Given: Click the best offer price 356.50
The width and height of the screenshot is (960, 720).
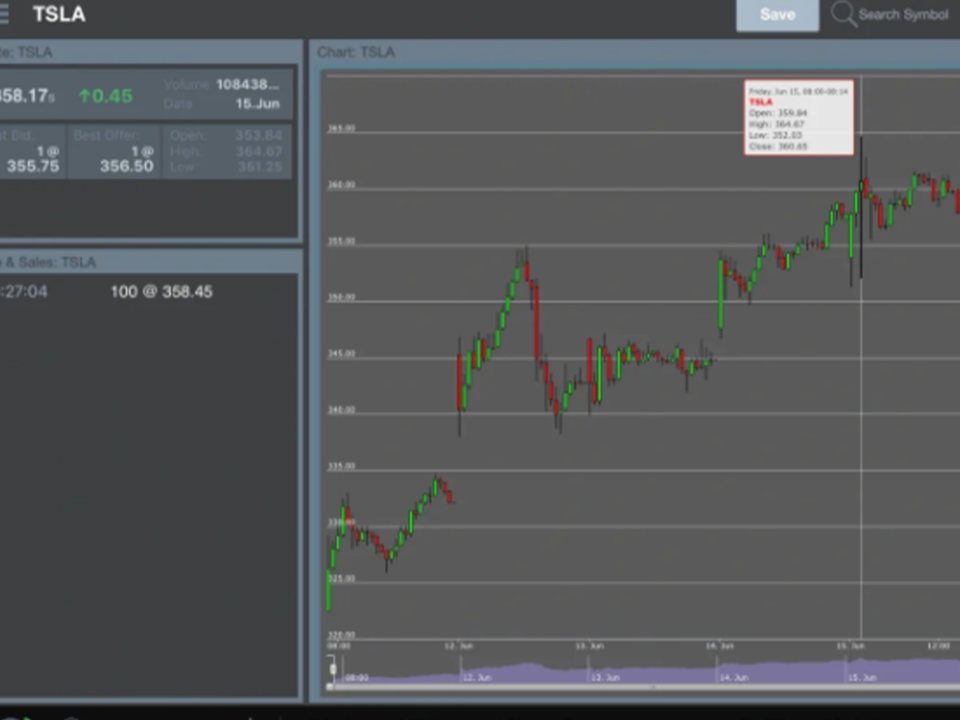Looking at the screenshot, I should coord(127,166).
